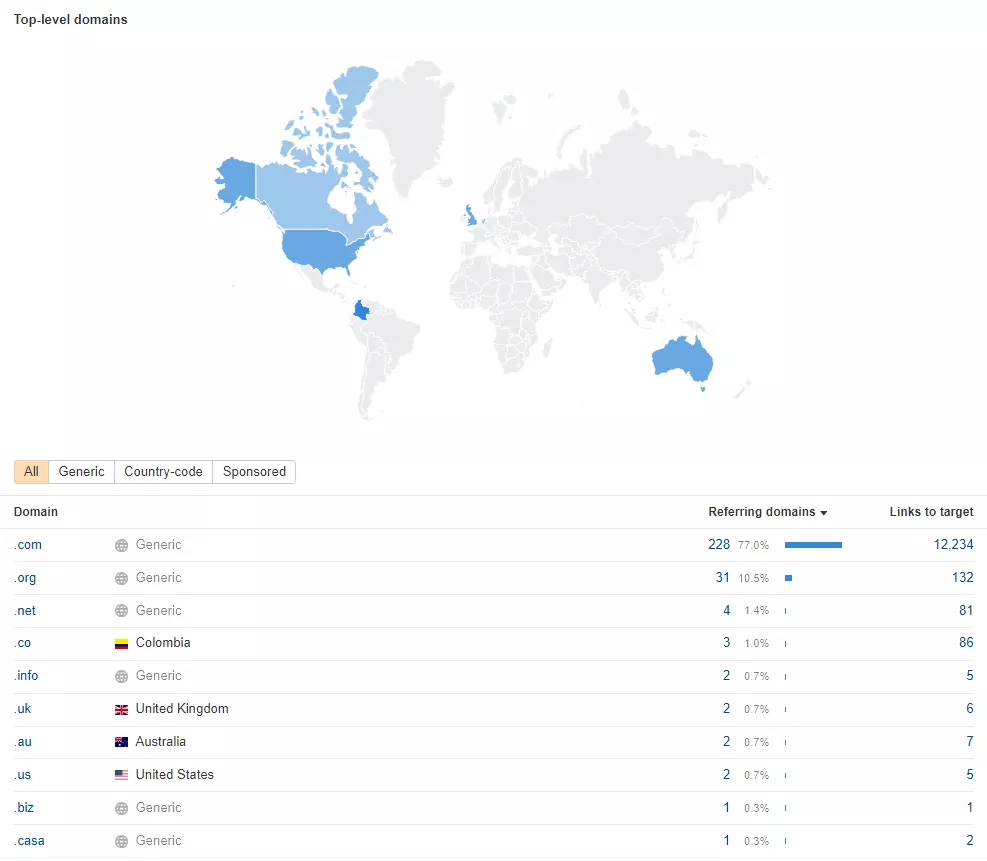Screen dimensions: 987x861
Task: Click 10.5% percentage in .org row
Action: (753, 578)
